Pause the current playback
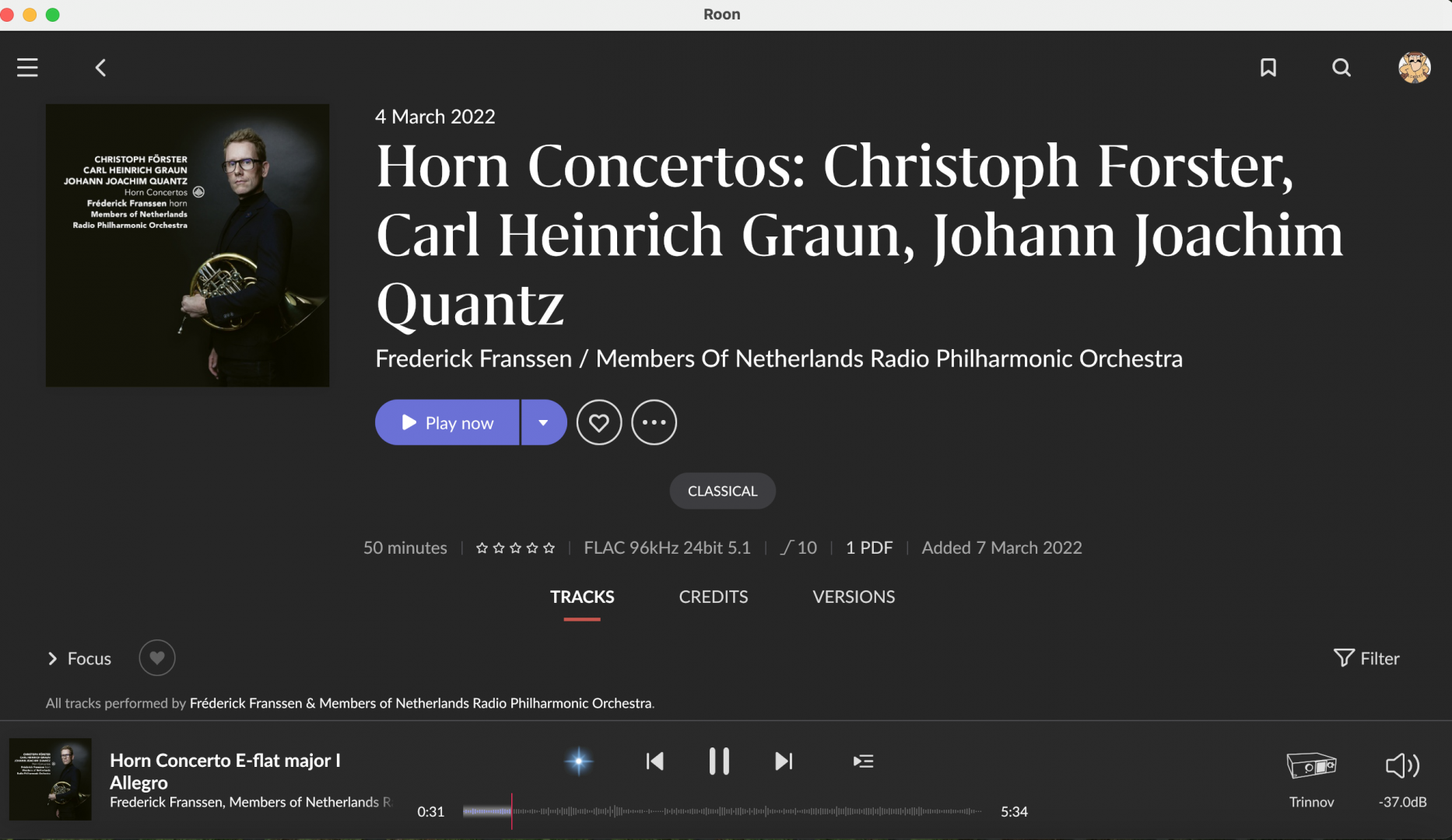This screenshot has width=1452, height=840. [x=719, y=761]
